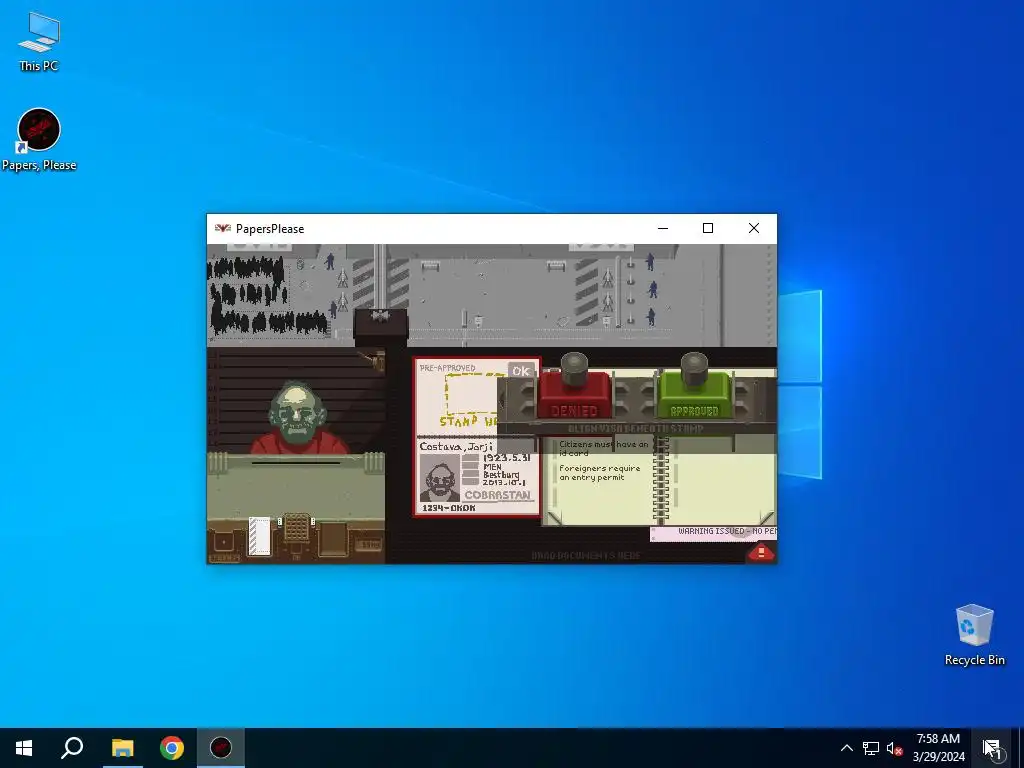Image resolution: width=1024 pixels, height=768 pixels.
Task: Click the COBRASTAN country label on passport
Action: pos(498,495)
